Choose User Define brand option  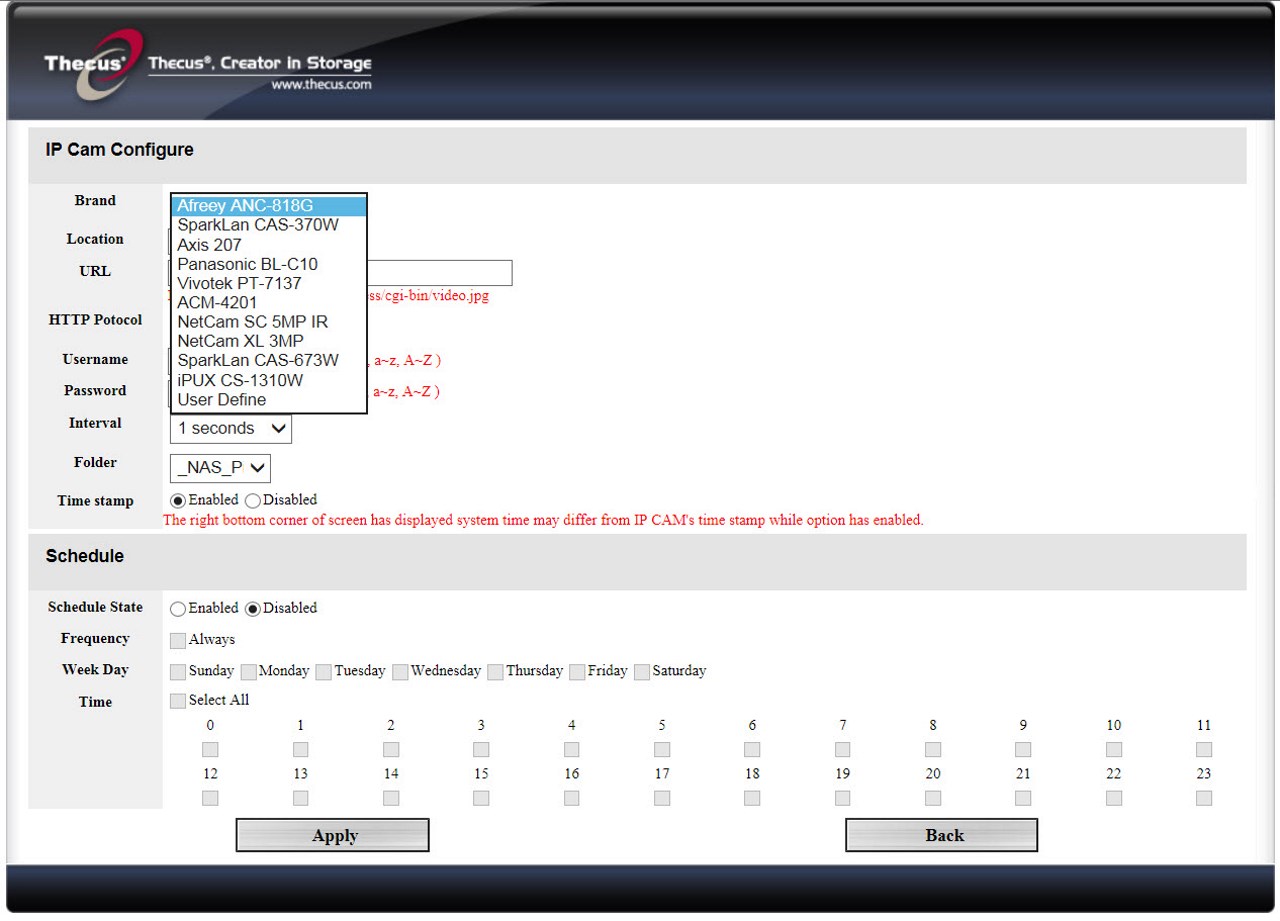coord(269,399)
